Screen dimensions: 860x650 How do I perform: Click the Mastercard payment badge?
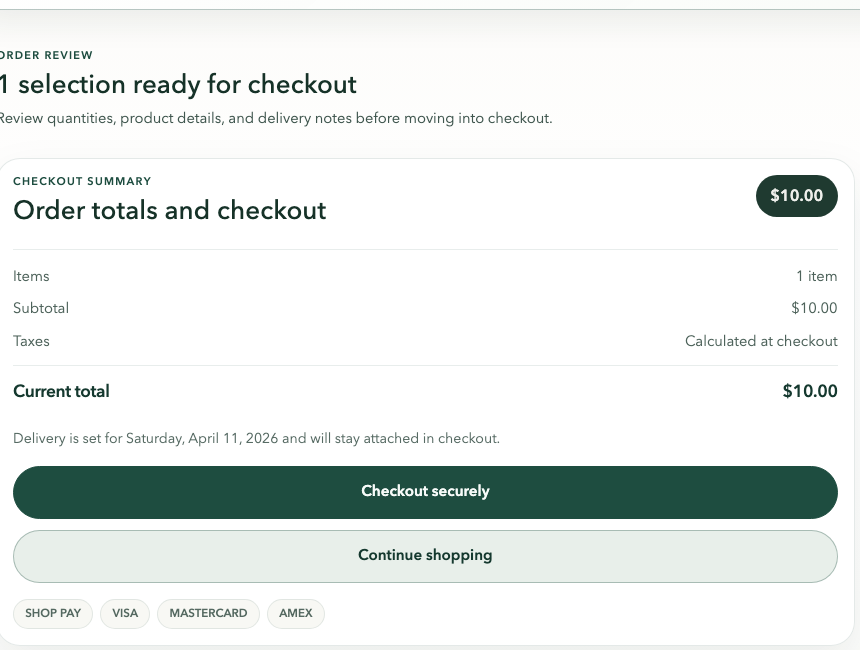click(208, 613)
